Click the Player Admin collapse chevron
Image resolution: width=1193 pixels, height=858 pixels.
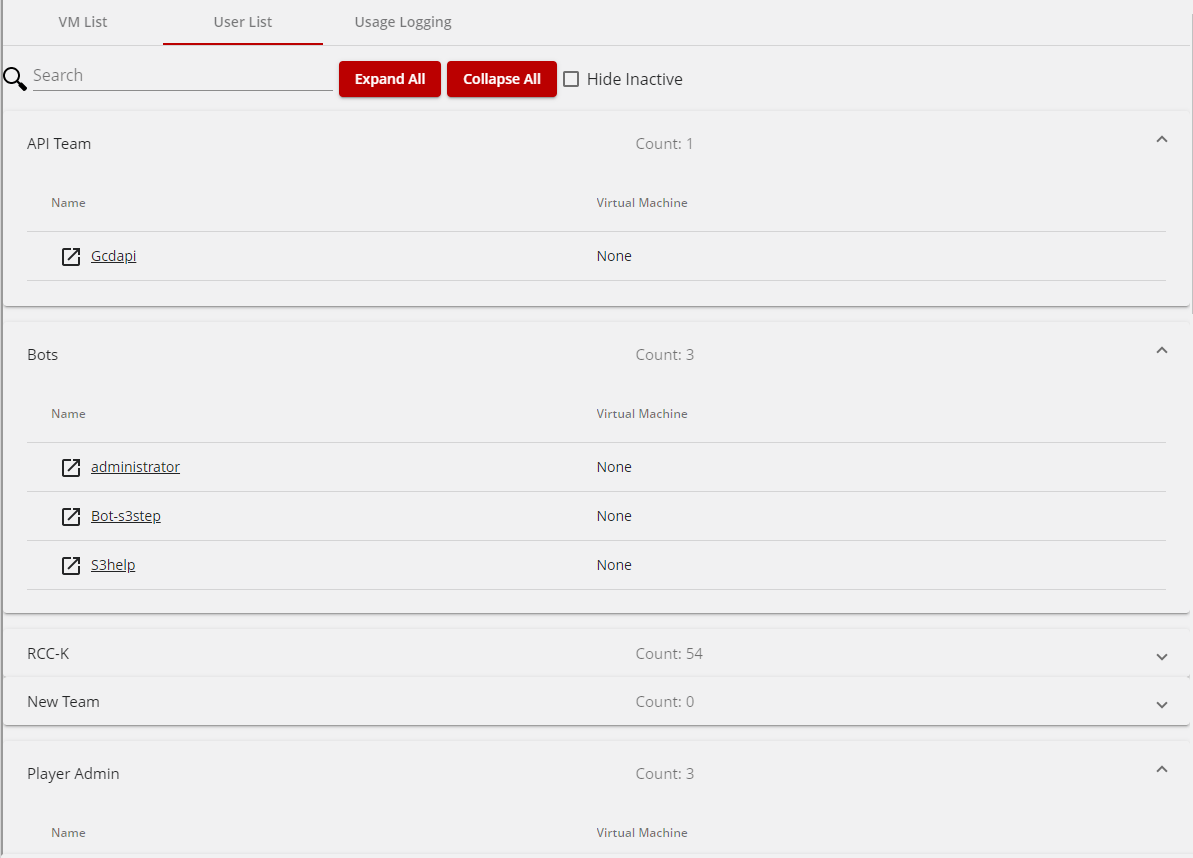point(1162,770)
